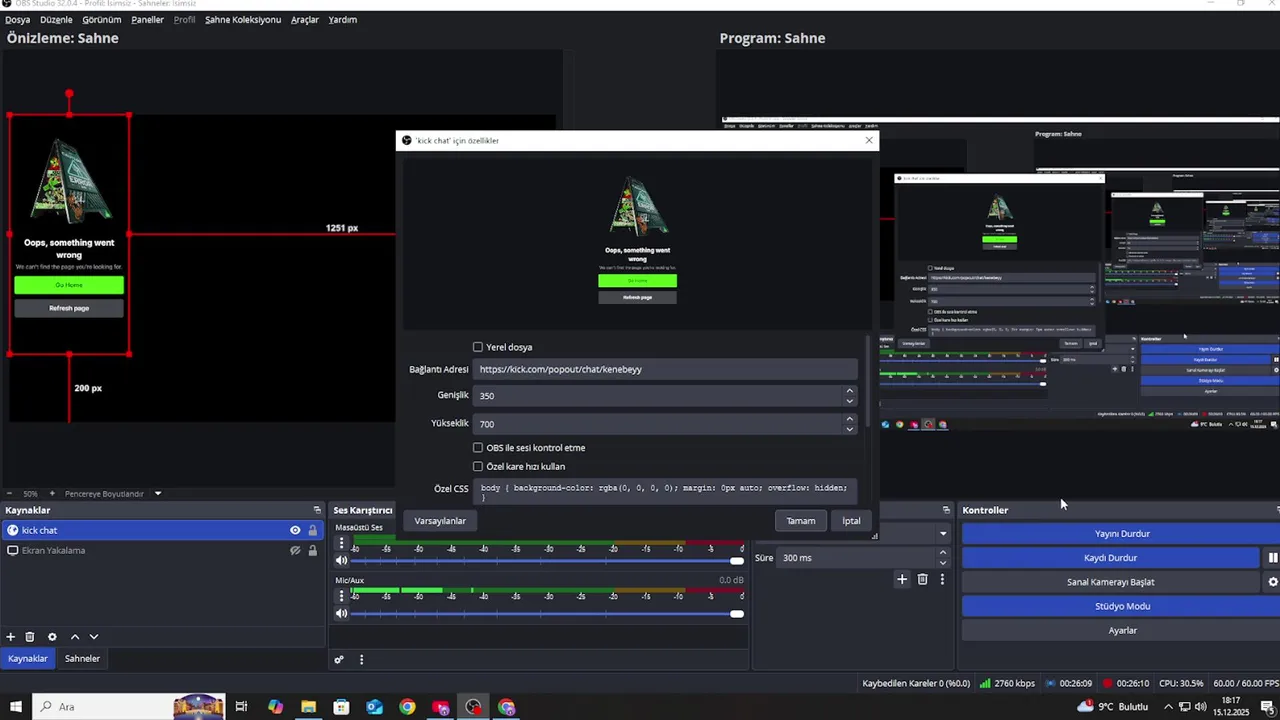This screenshot has width=1280, height=720.
Task: Click Kaydı Durdur button
Action: point(1110,558)
